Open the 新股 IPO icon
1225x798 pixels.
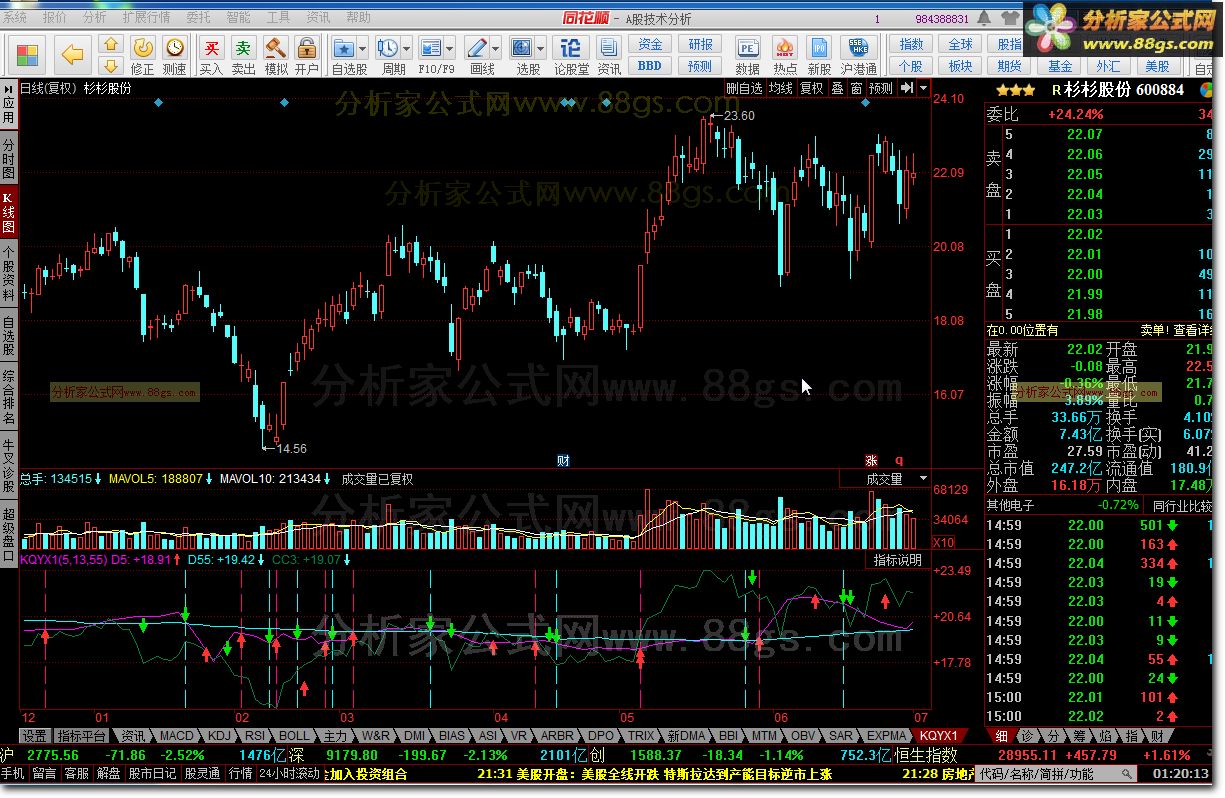coord(820,47)
